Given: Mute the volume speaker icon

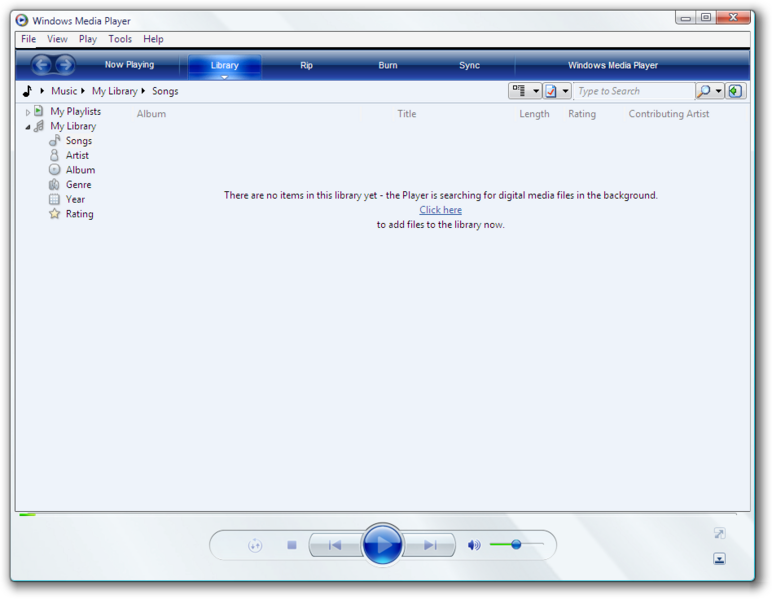Looking at the screenshot, I should point(474,545).
